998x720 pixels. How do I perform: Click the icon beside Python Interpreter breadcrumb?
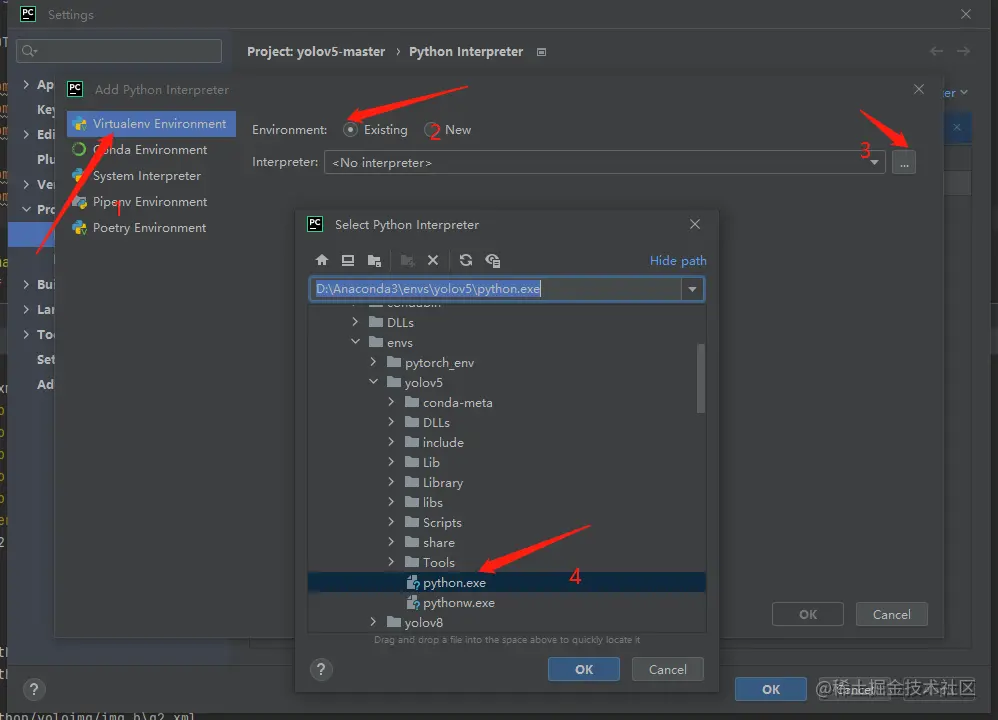point(542,52)
